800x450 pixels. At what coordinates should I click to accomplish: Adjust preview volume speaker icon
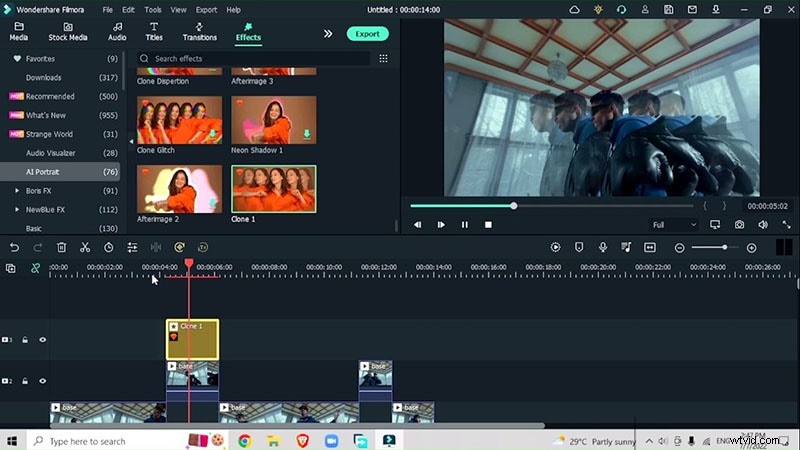tap(763, 224)
